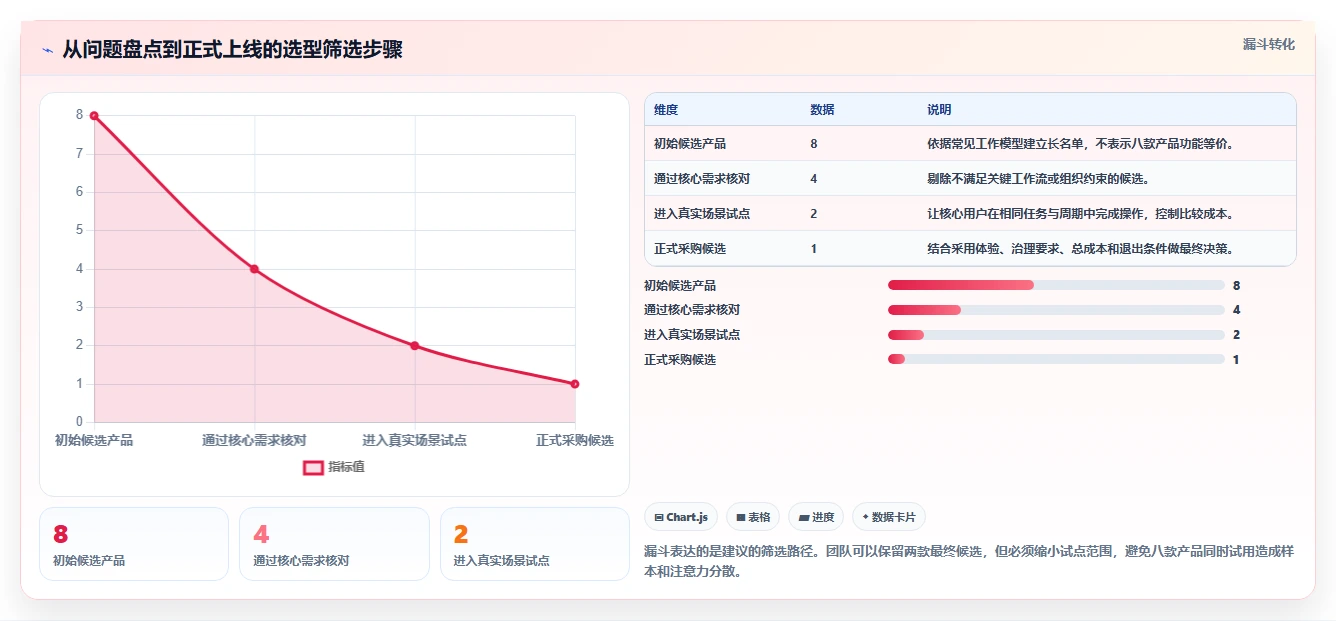Screen dimensions: 1336x621
Task: Click the description starting 让核心用户在相同任务
Action: (1083, 214)
